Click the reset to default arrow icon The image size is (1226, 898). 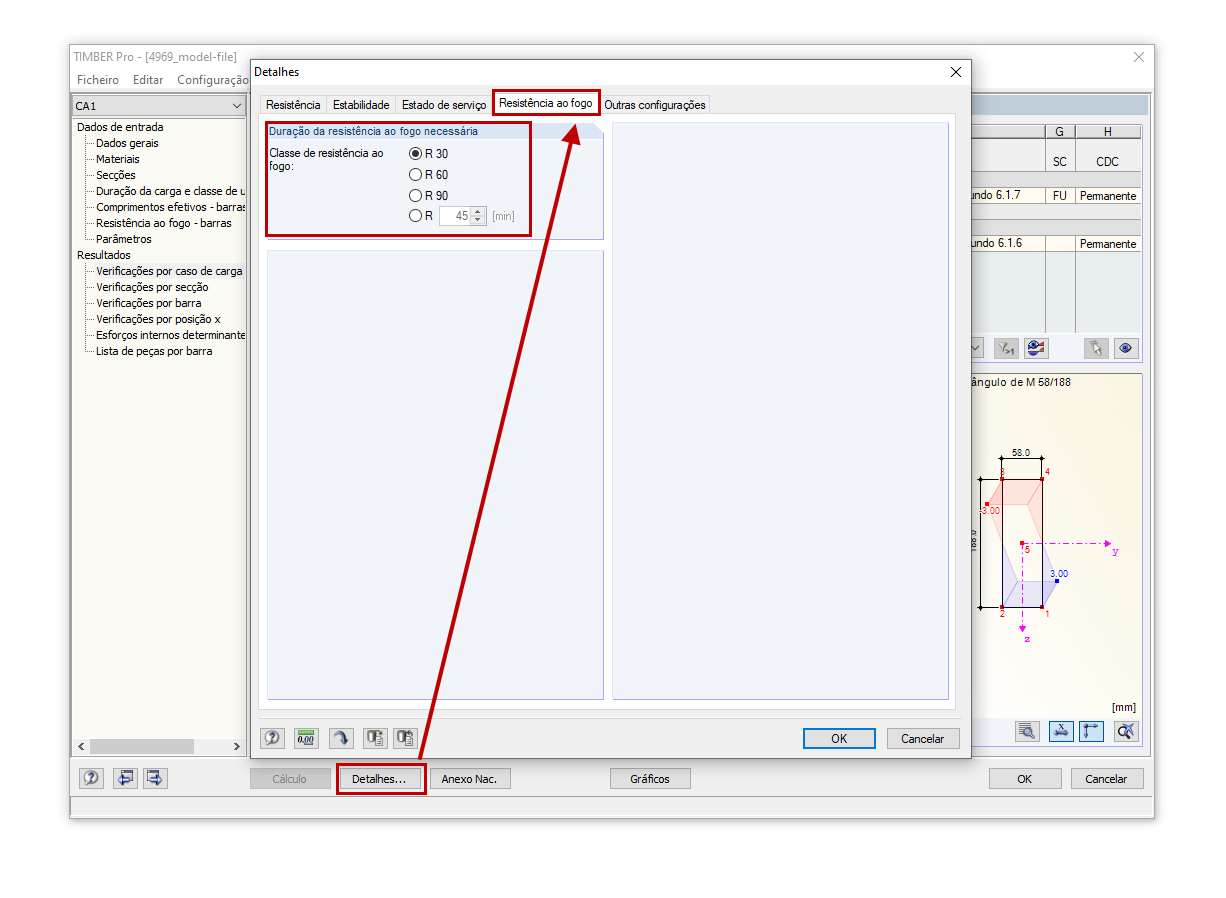point(341,738)
